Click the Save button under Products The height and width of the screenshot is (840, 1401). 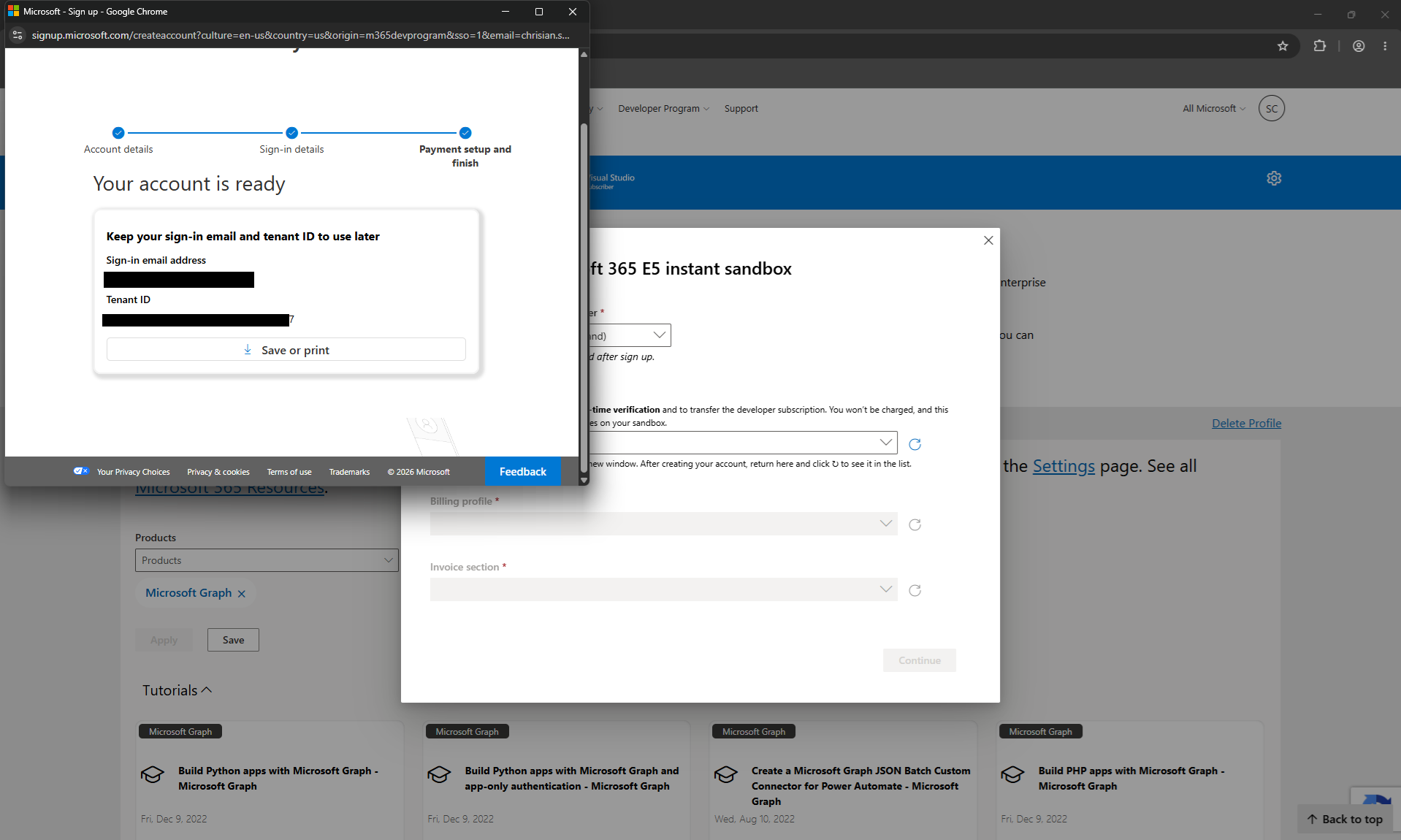click(x=233, y=640)
